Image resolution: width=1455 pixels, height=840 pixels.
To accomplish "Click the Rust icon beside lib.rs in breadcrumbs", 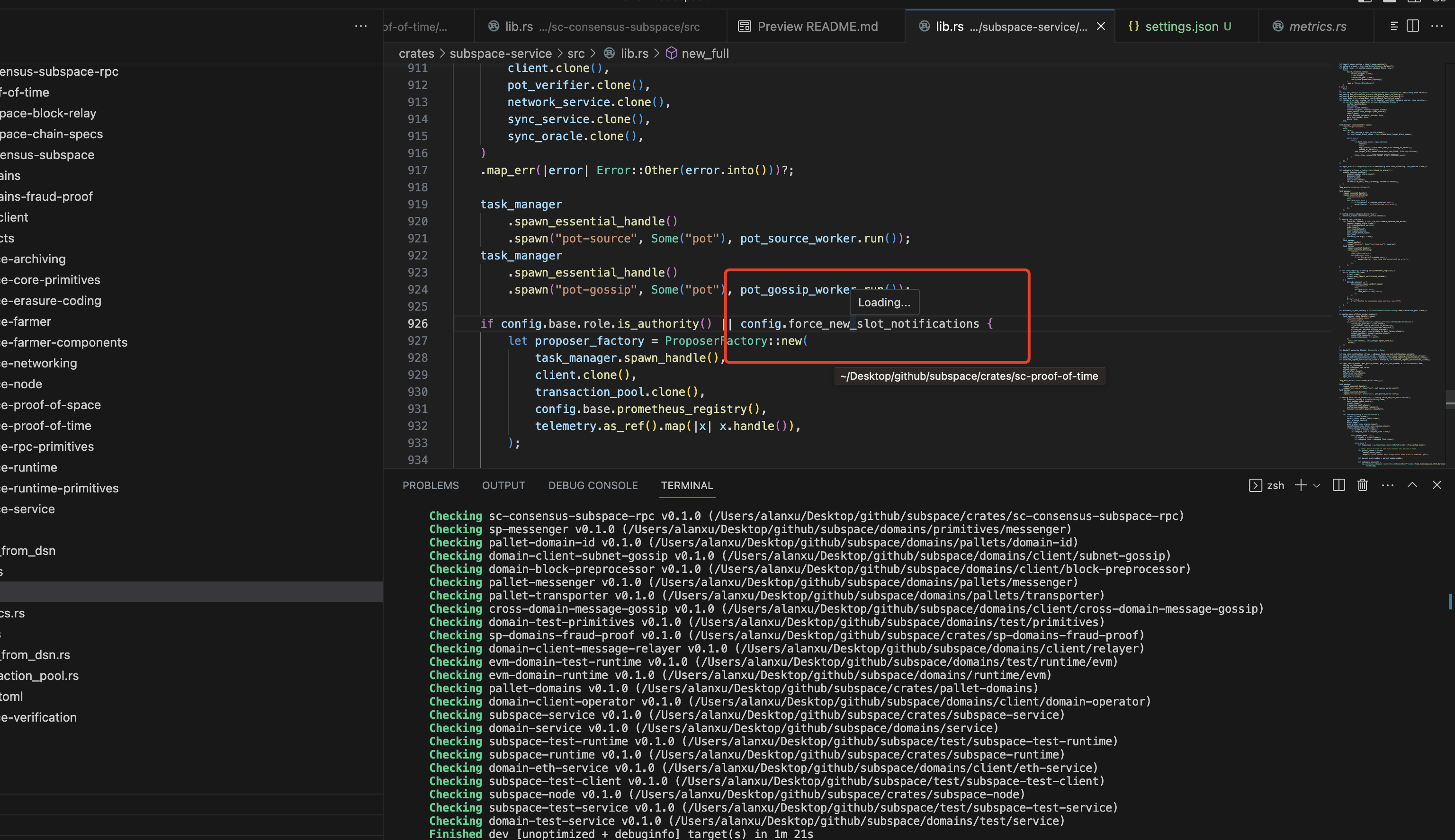I will [x=610, y=53].
